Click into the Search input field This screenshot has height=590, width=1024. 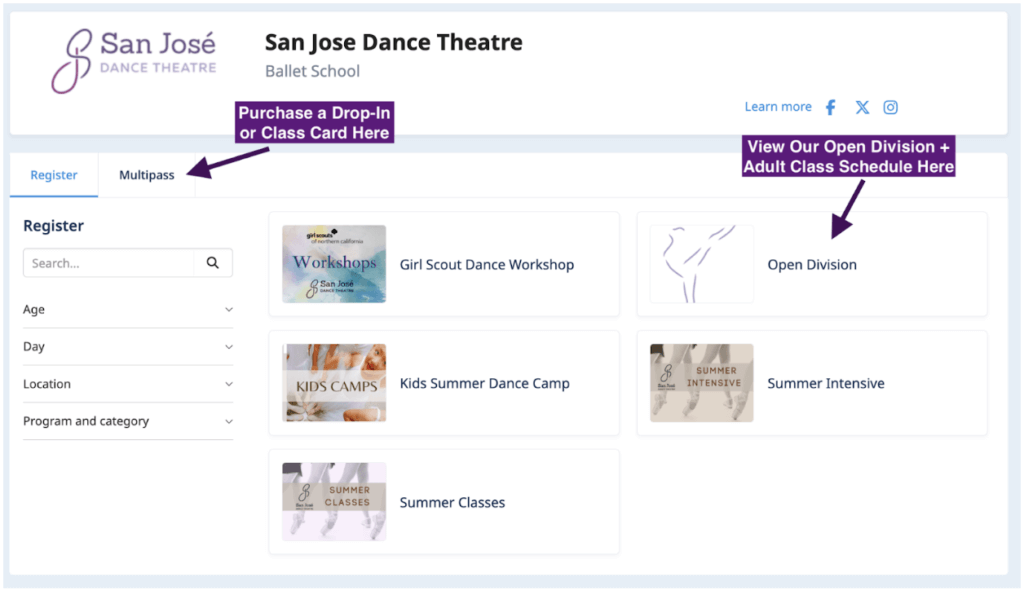108,263
